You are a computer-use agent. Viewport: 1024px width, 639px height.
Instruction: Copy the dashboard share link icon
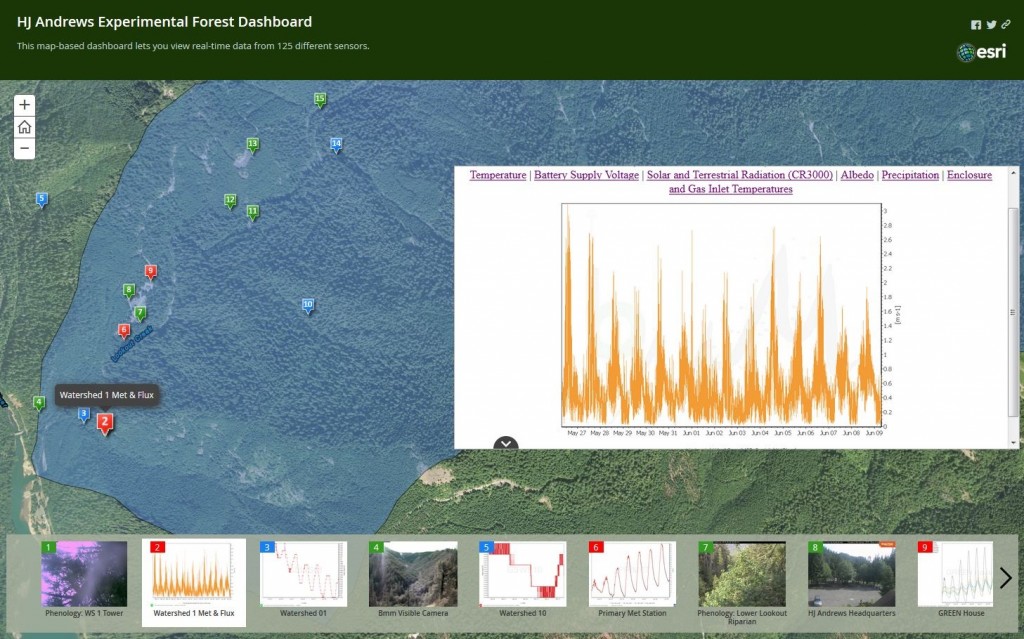pyautogui.click(x=1006, y=25)
